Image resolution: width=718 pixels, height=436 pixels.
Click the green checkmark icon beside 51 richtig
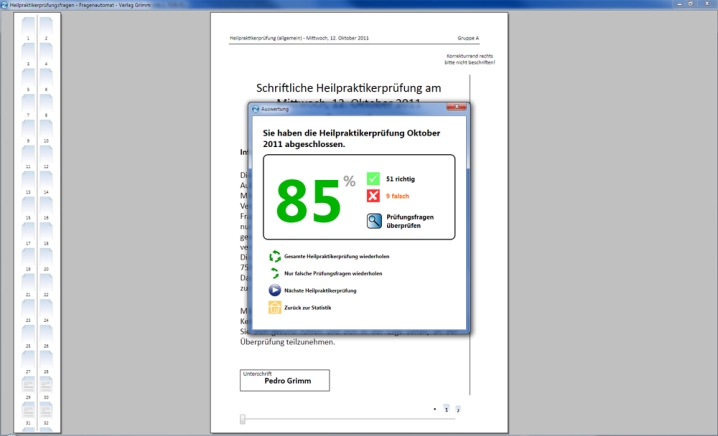[373, 179]
